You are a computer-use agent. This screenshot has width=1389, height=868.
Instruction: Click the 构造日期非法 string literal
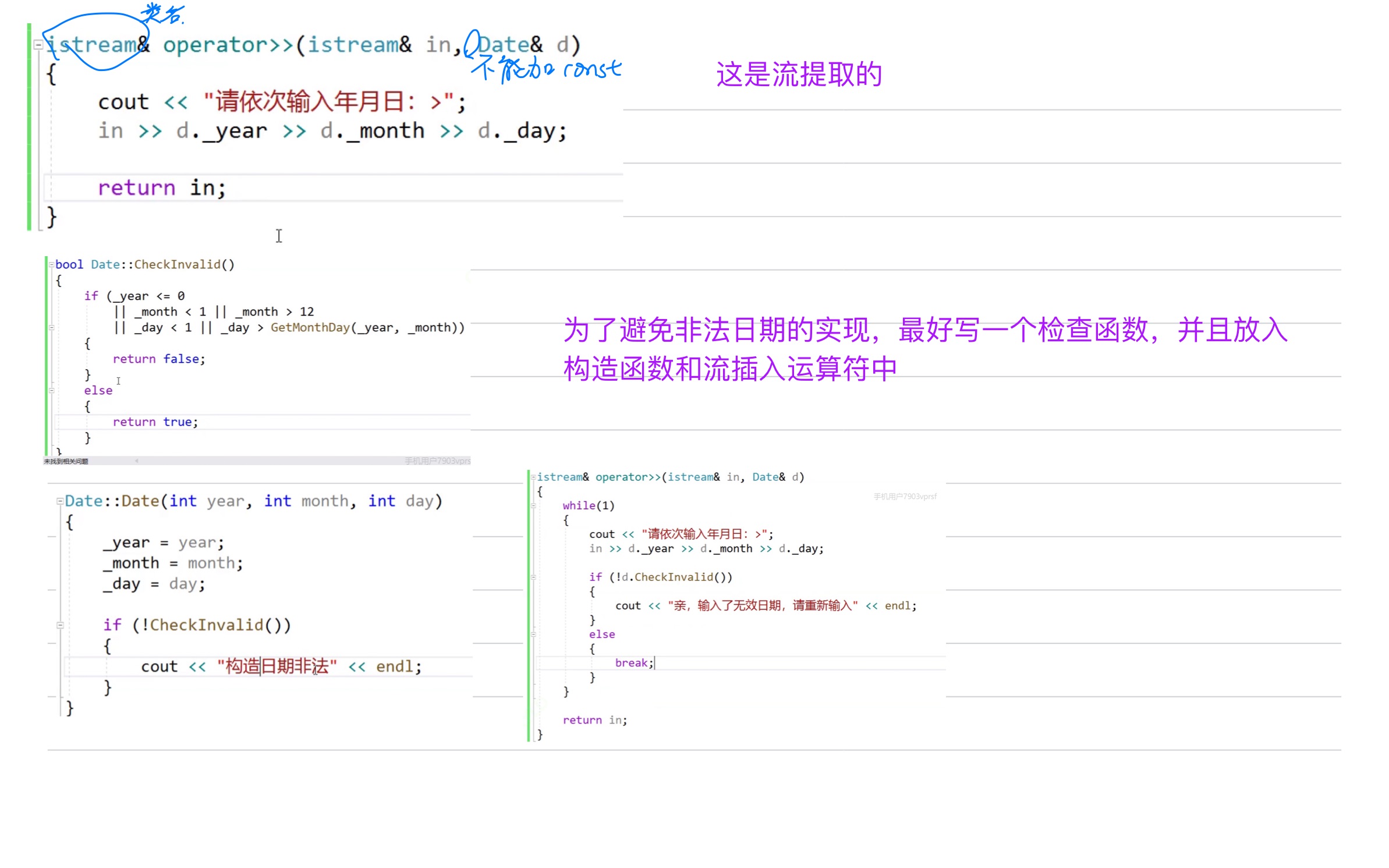277,667
